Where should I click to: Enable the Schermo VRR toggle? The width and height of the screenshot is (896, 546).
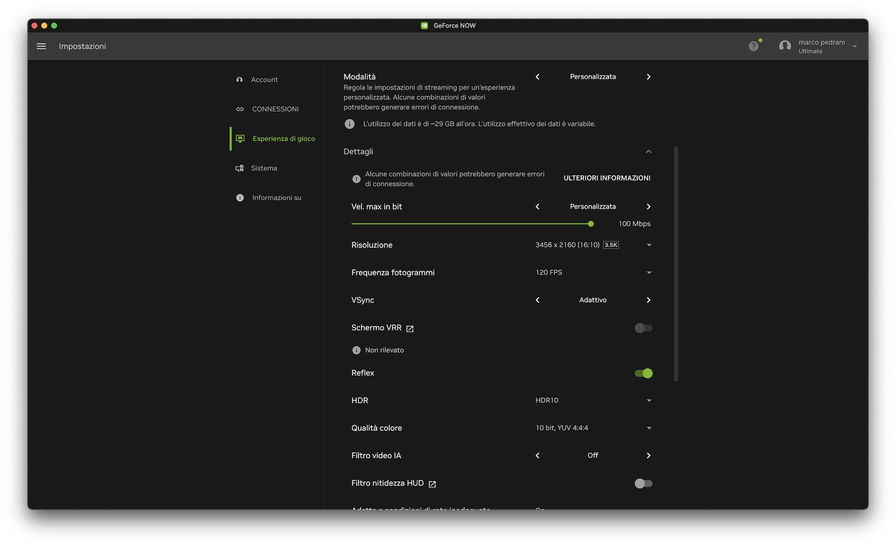tap(643, 328)
